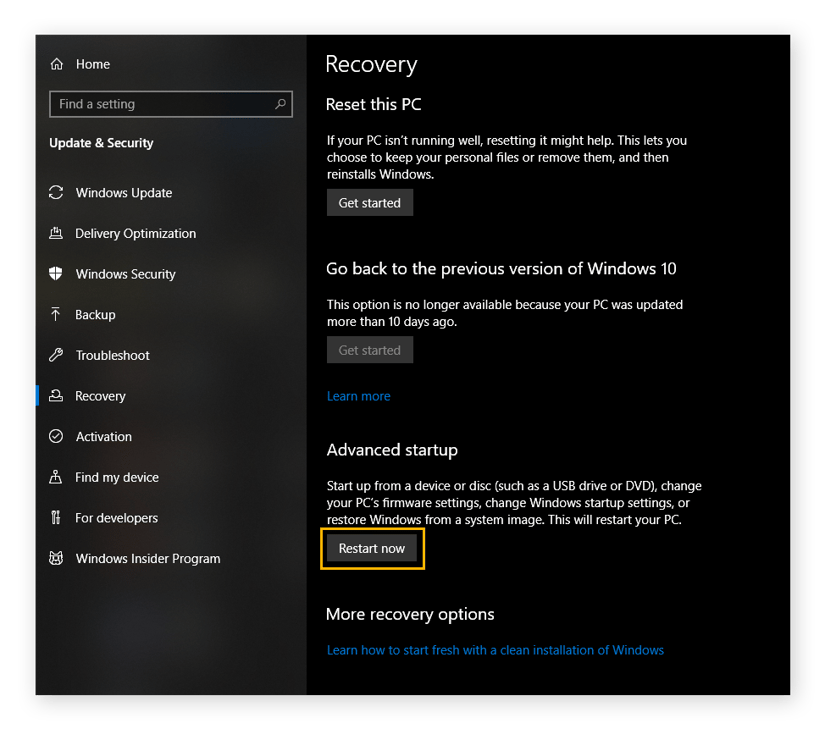Open Windows Update from the sidebar
Screen dimensions: 825x729
[124, 193]
